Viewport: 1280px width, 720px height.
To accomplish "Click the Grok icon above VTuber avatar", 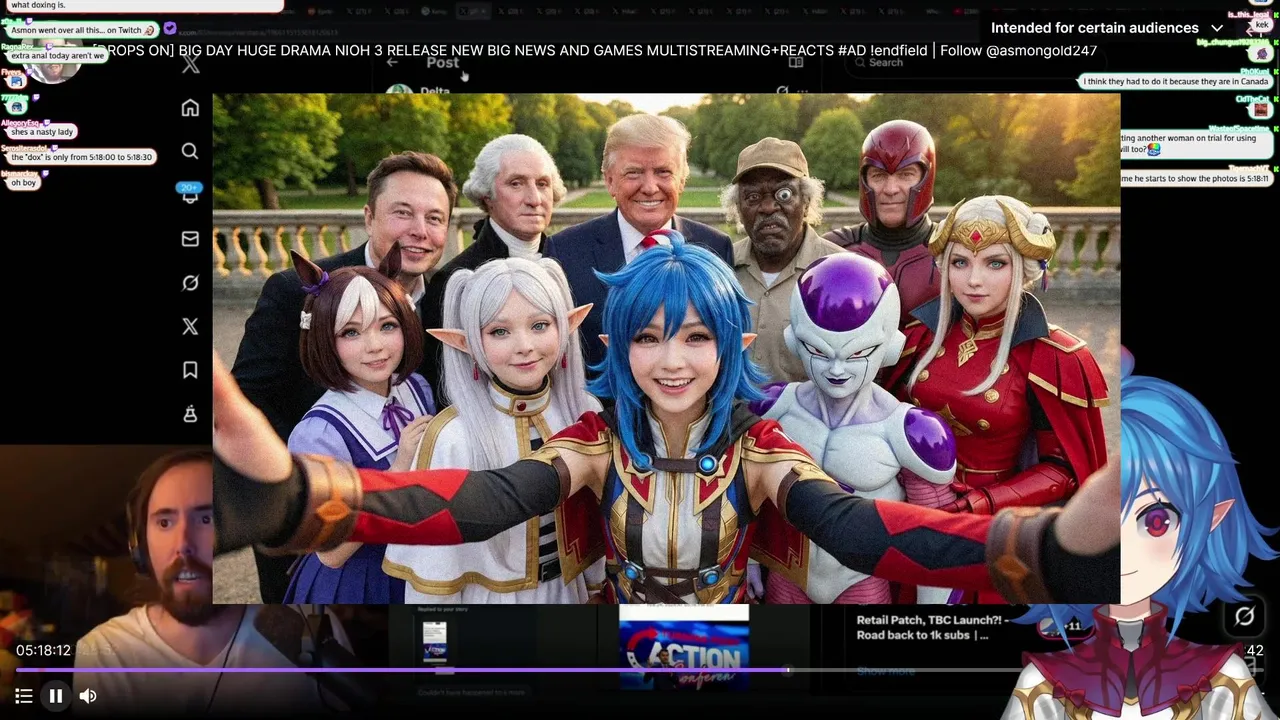I will [1244, 616].
